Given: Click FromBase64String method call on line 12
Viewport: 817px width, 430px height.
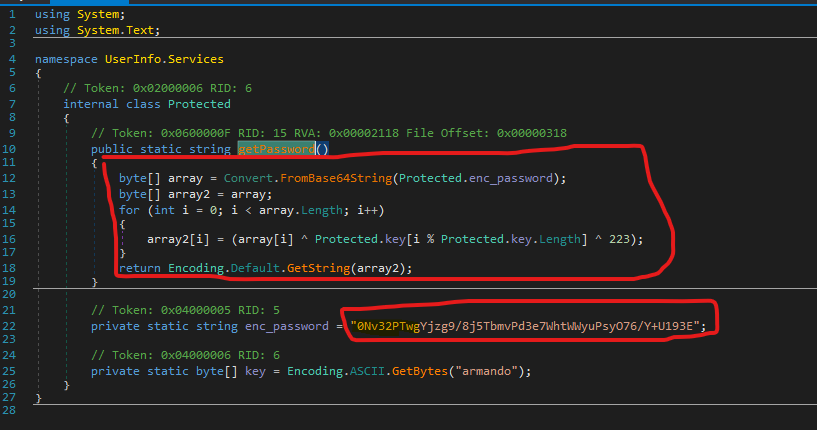Looking at the screenshot, I should (x=337, y=179).
